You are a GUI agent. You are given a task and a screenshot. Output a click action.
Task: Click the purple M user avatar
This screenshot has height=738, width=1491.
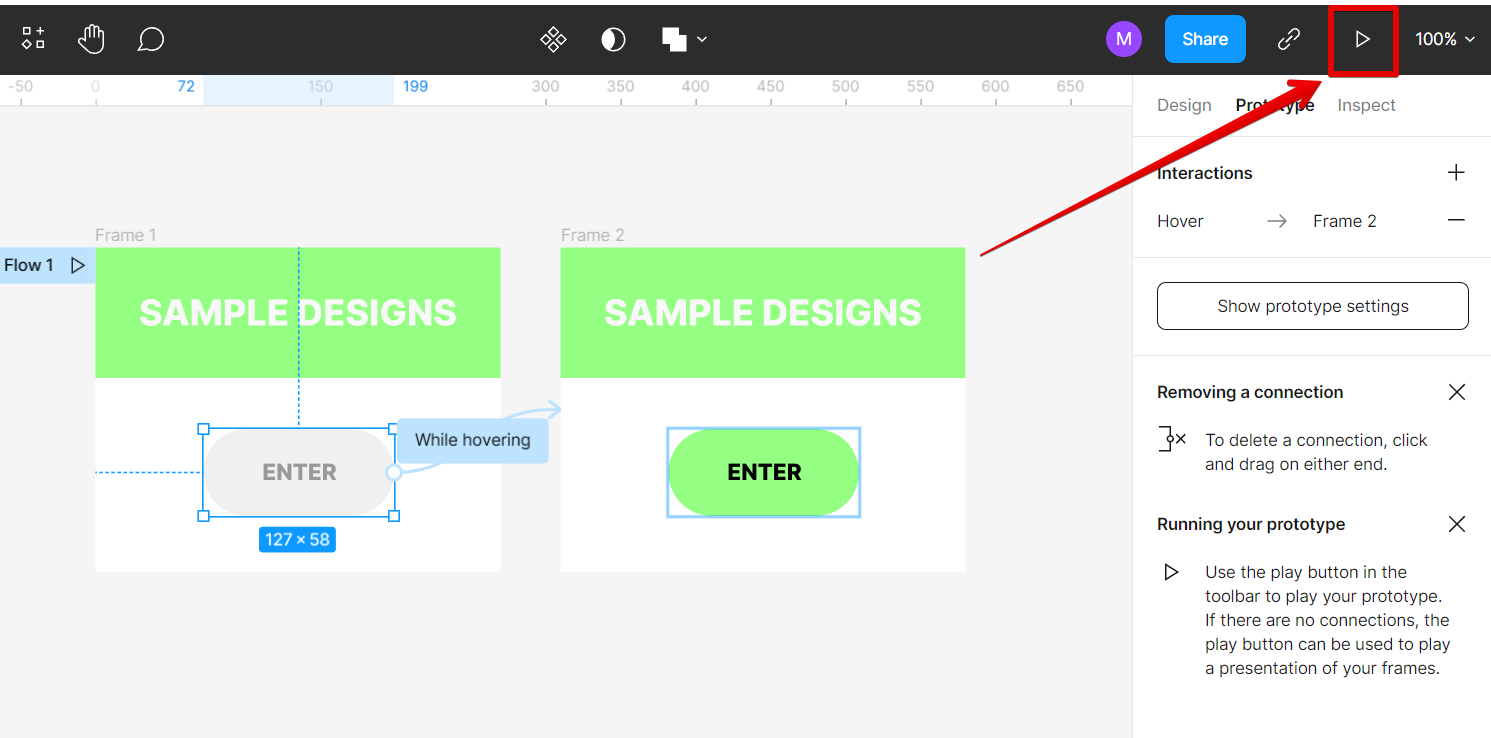click(1123, 39)
